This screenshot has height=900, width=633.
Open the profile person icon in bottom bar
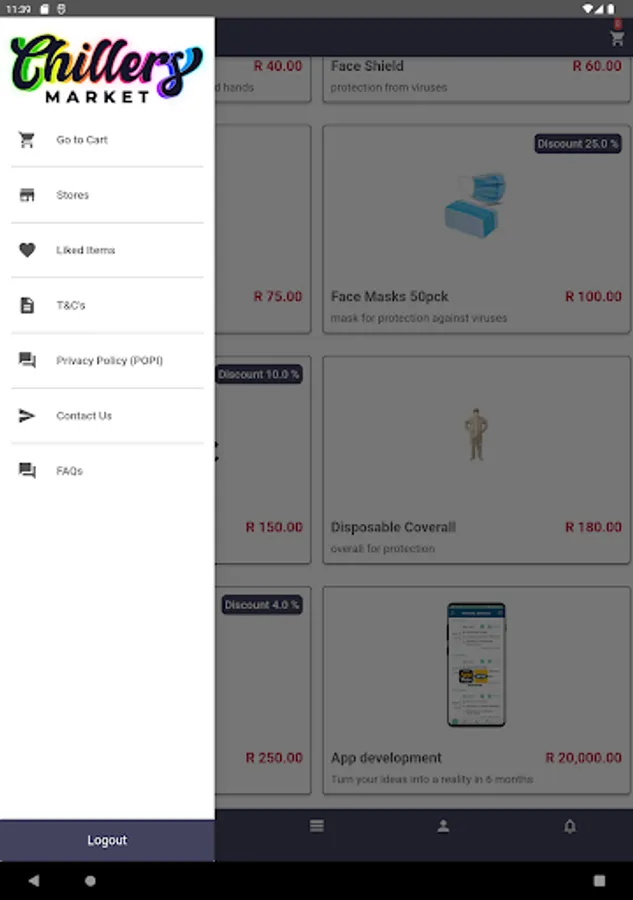pos(443,826)
